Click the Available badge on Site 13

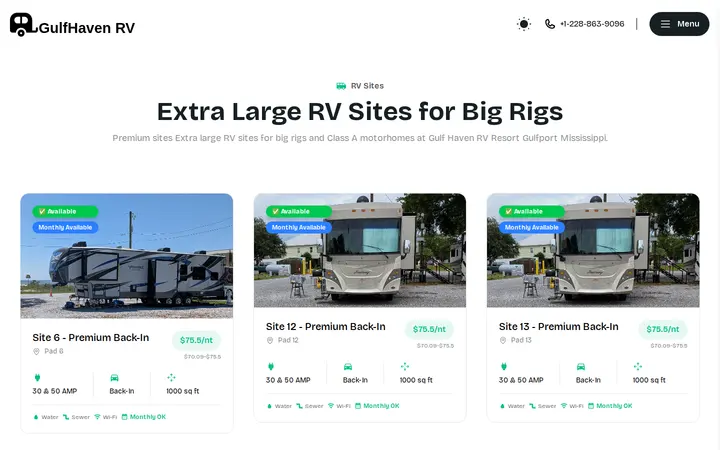pos(532,211)
